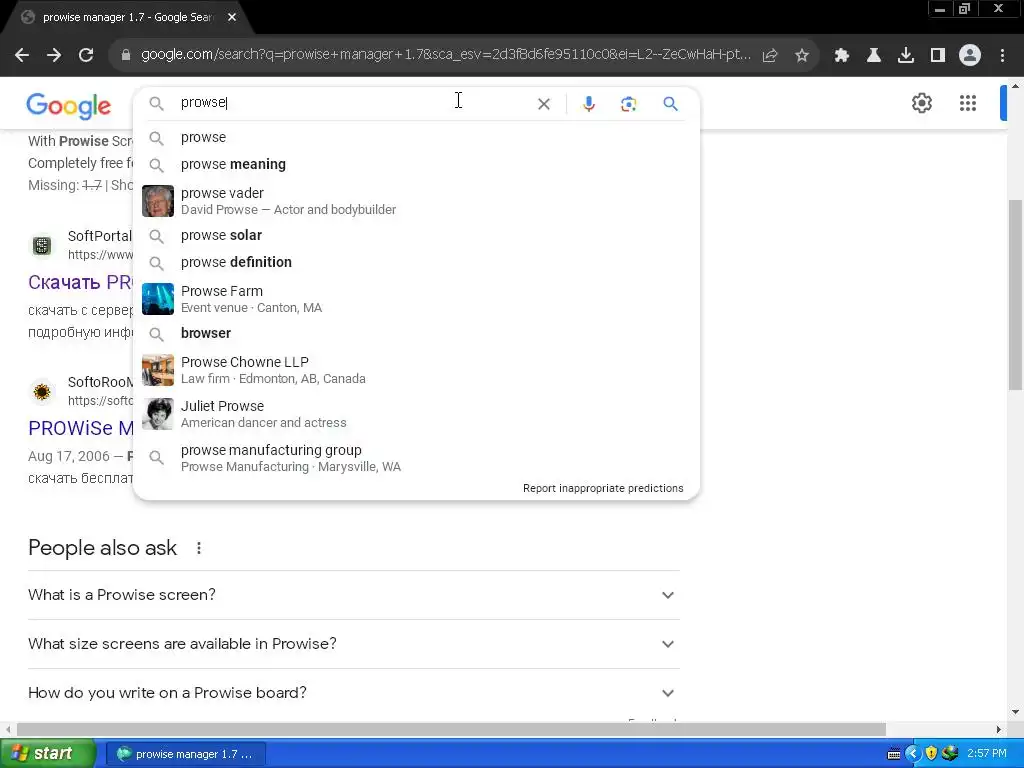1024x768 pixels.
Task: Open the Google apps grid
Action: point(967,103)
